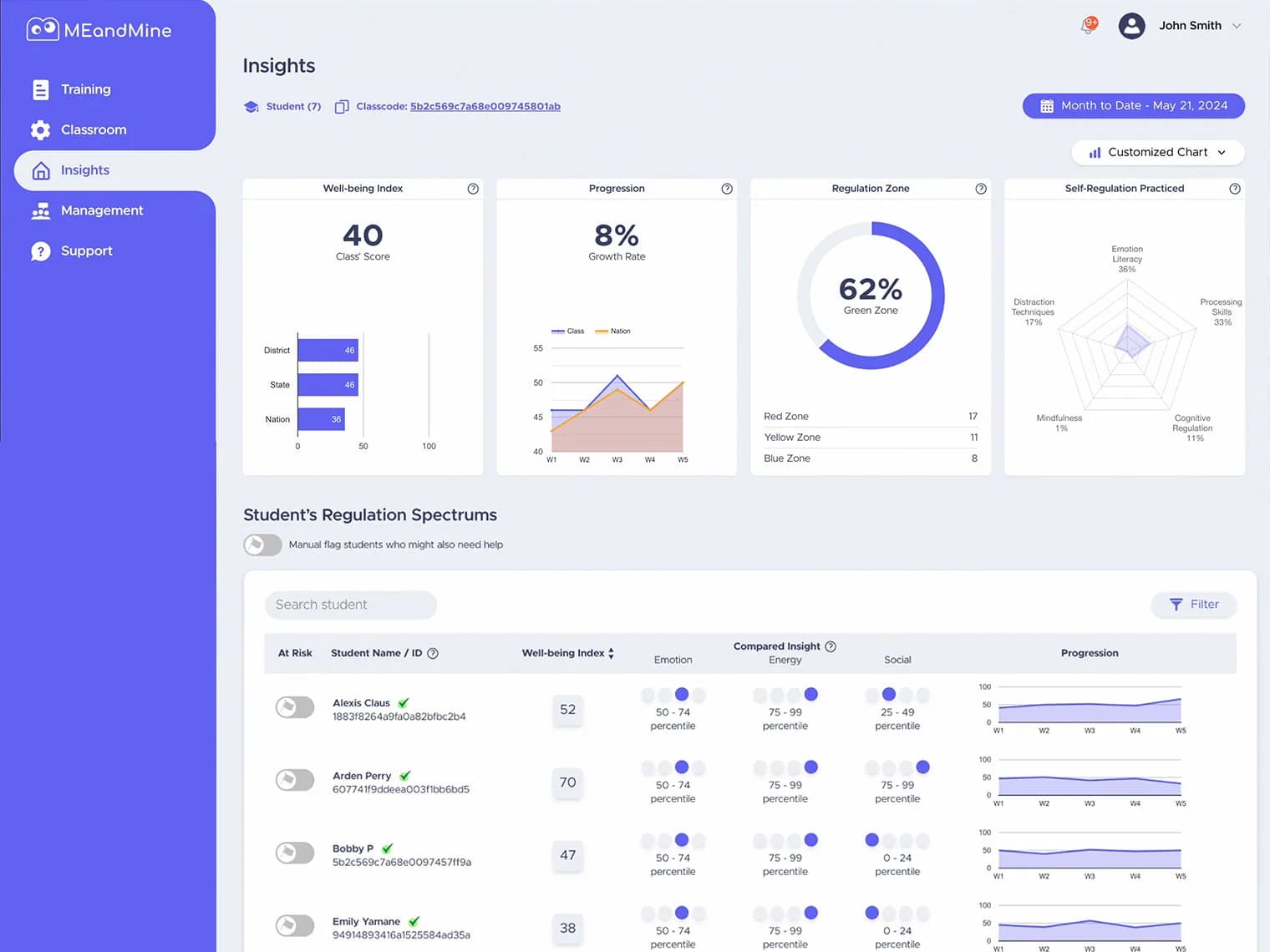Image resolution: width=1270 pixels, height=952 pixels.
Task: Go to the Classroom section
Action: tap(94, 129)
